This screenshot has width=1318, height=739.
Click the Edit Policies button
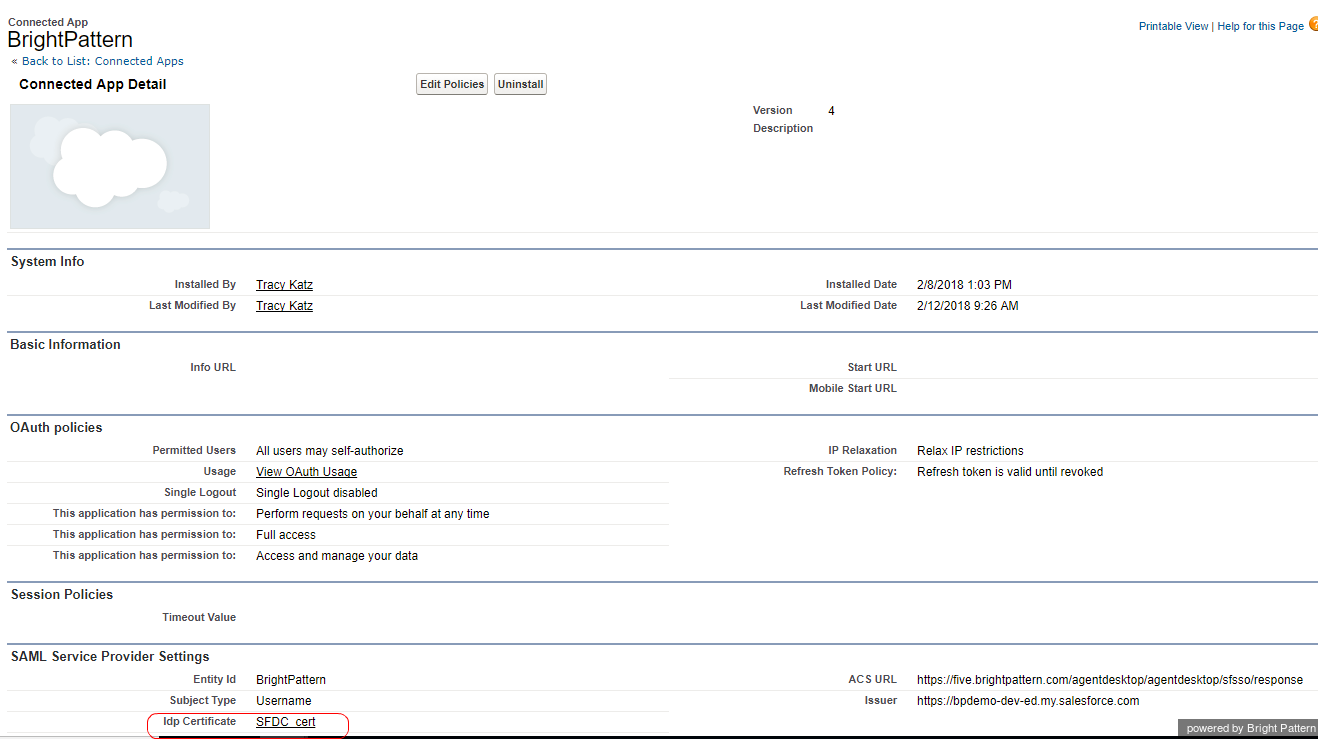pos(452,84)
